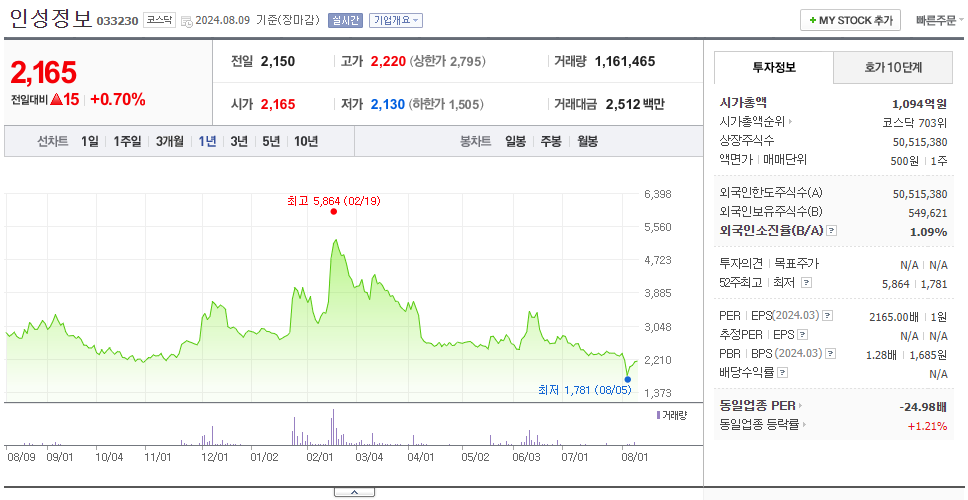Click the stock code 033230

click(117, 21)
